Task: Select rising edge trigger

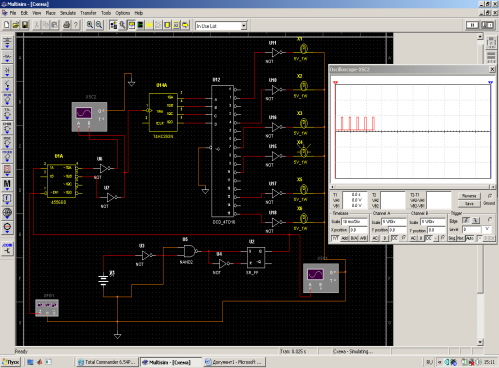Action: 466,220
